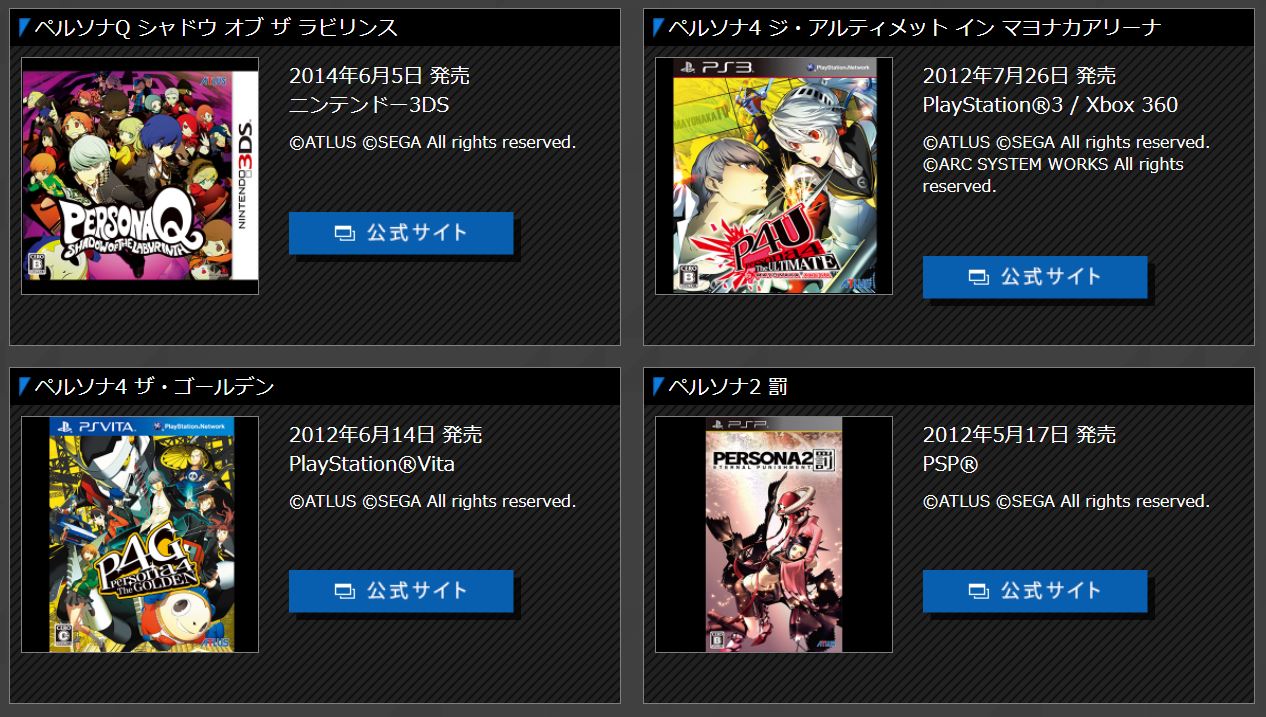Click the window icon in the Persona Q button

345,233
